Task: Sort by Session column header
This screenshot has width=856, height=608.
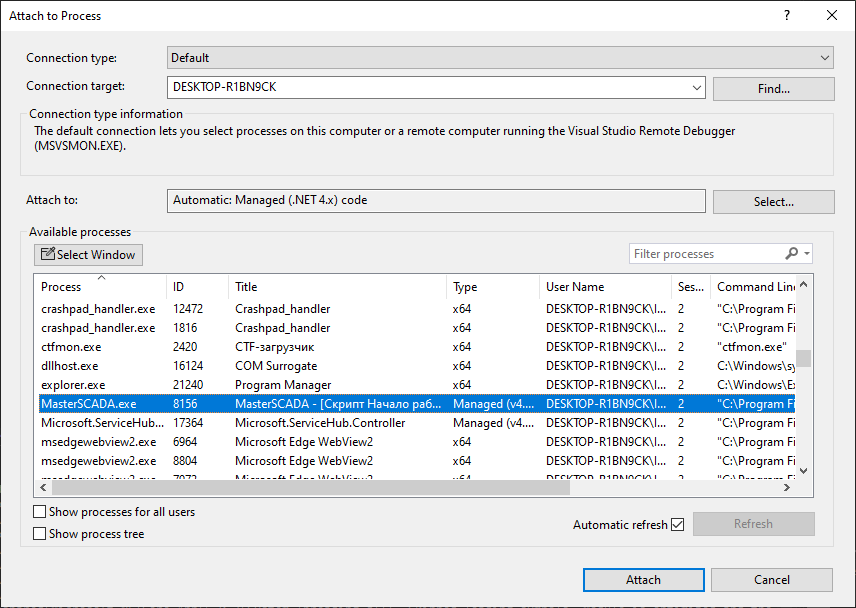Action: tap(691, 287)
